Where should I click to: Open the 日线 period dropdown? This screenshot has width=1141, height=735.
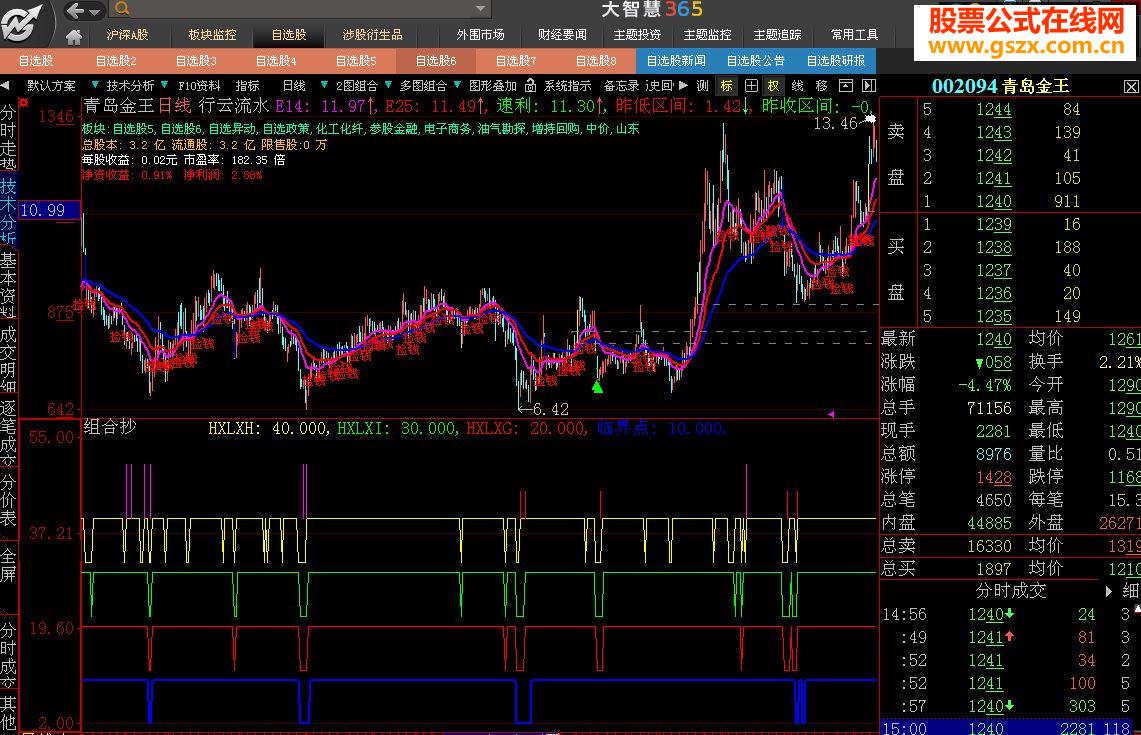pyautogui.click(x=294, y=85)
